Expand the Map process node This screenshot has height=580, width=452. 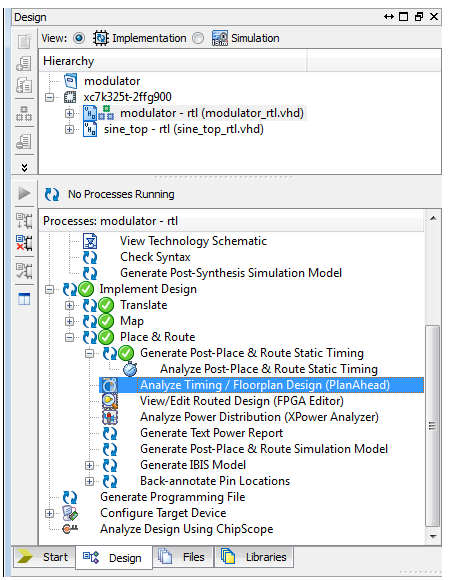click(x=69, y=321)
